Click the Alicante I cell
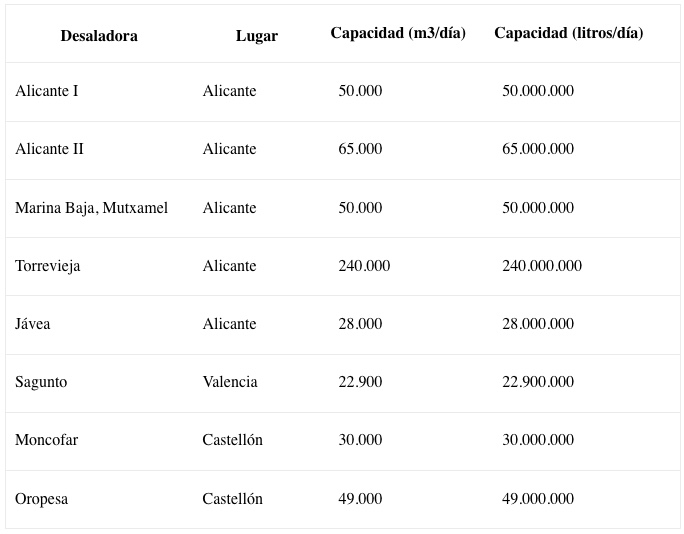684x534 pixels. tap(47, 91)
